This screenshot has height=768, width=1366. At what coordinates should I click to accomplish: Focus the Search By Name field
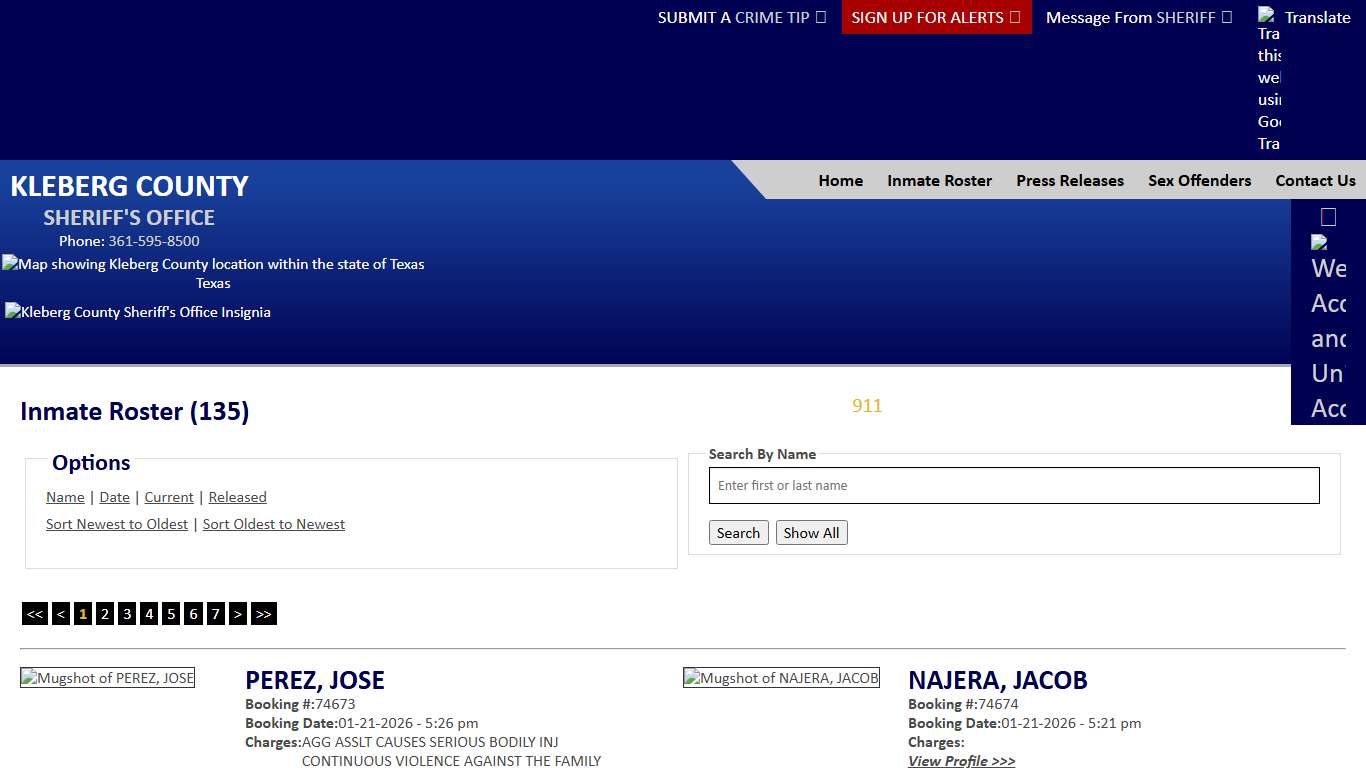click(x=1014, y=486)
